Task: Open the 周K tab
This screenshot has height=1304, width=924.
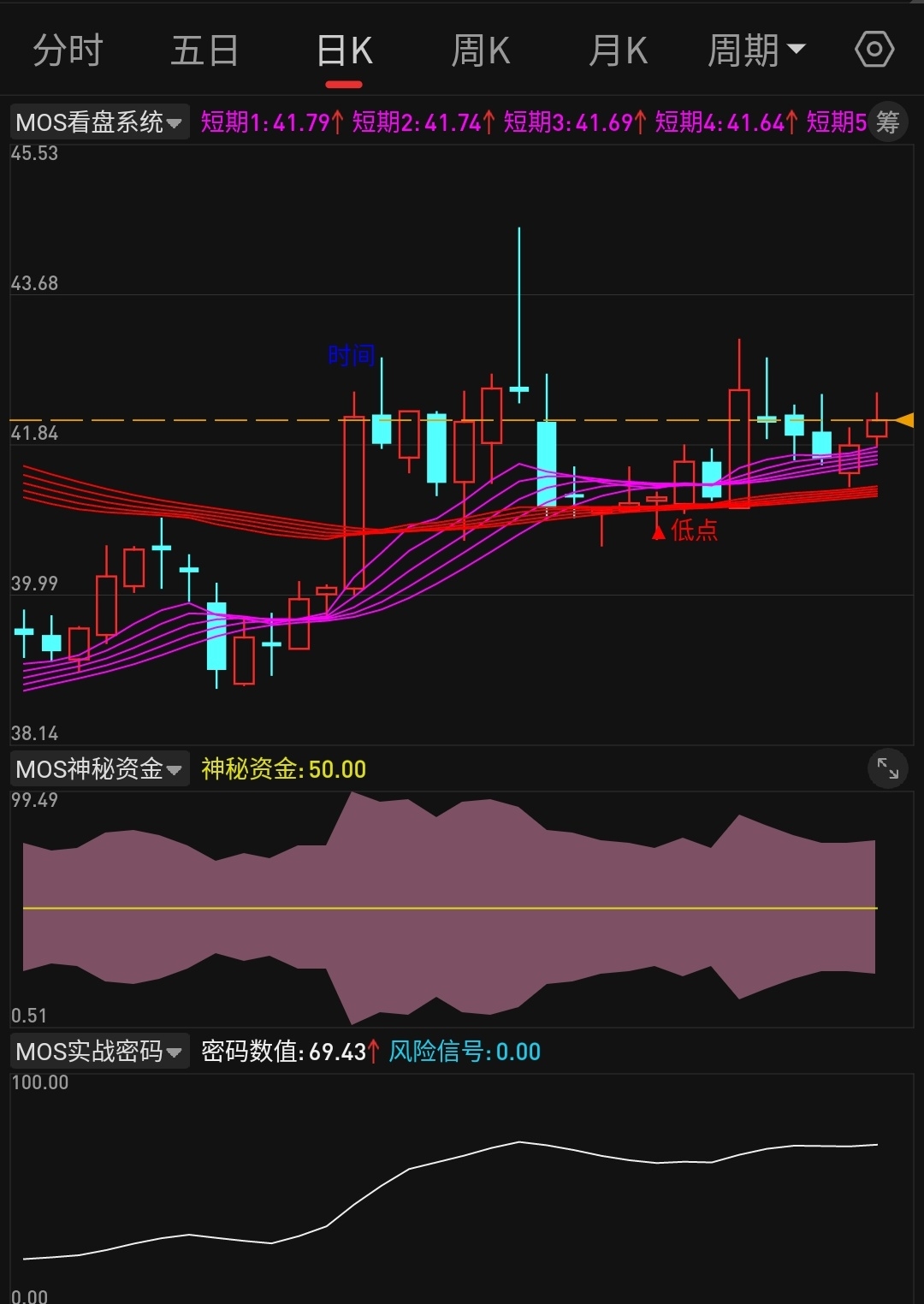Action: click(481, 50)
